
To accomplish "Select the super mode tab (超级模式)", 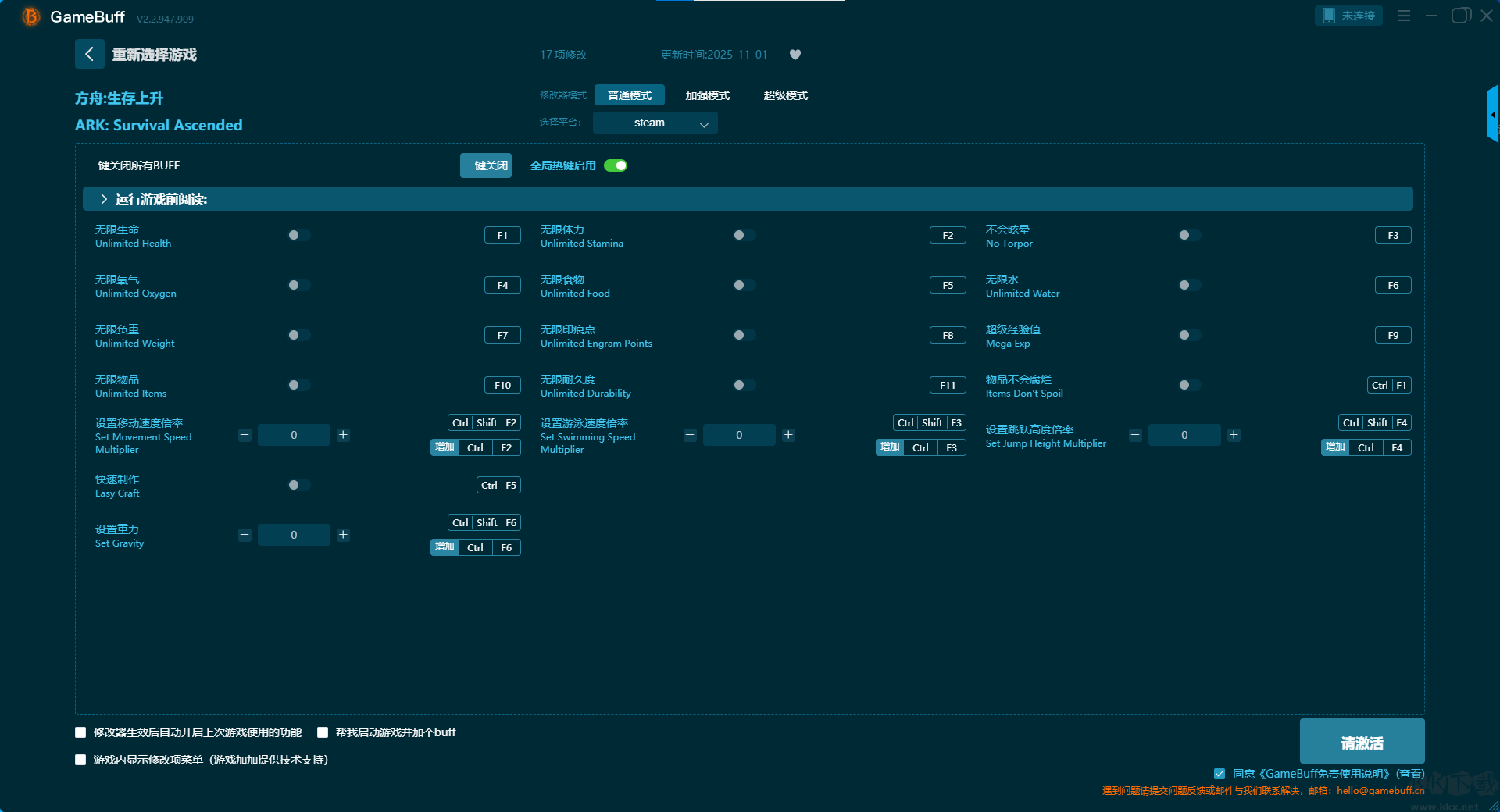I will (x=785, y=95).
